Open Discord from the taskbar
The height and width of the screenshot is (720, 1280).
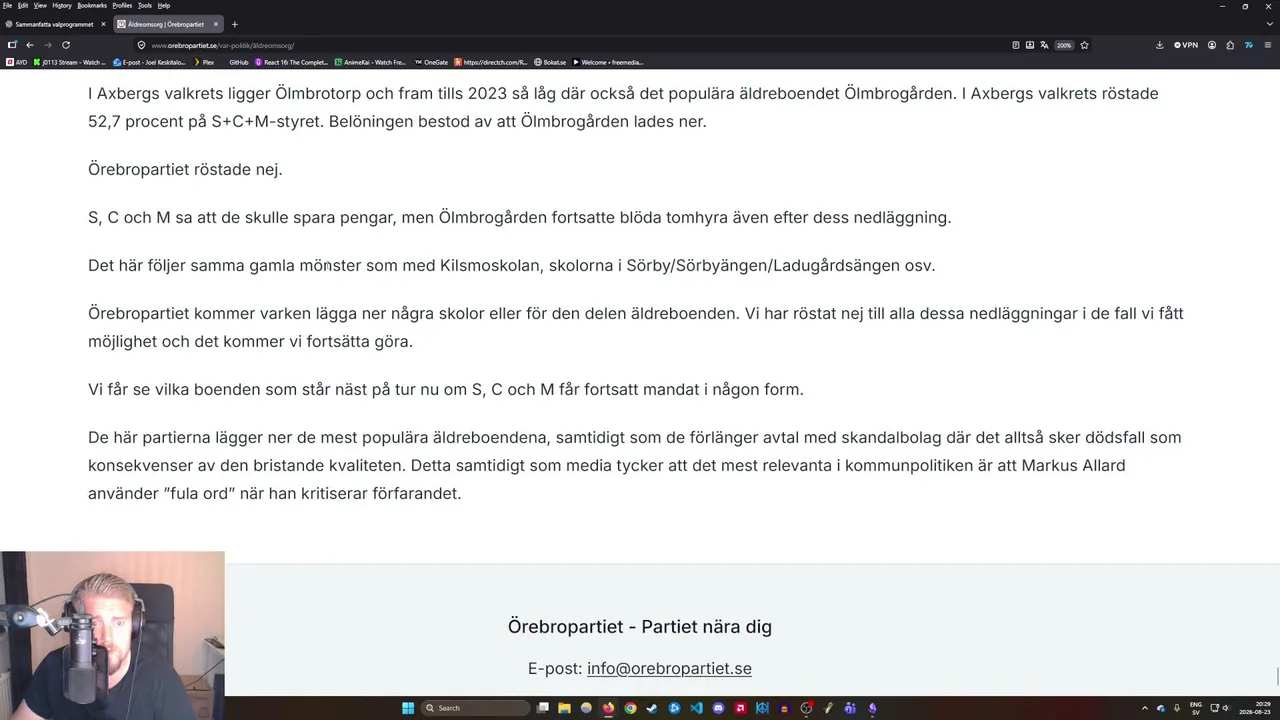(718, 708)
